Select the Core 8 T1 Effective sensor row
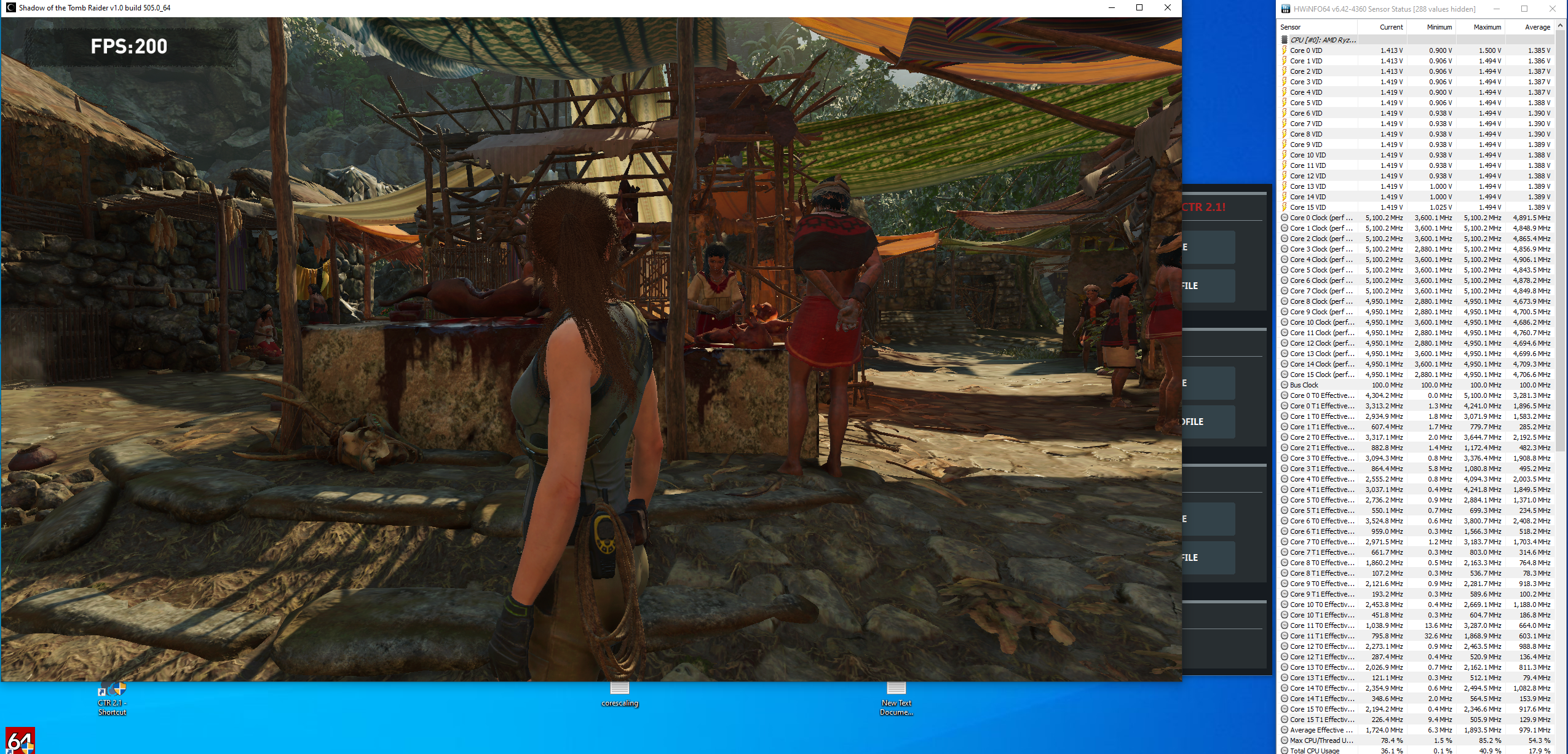 coord(1416,573)
